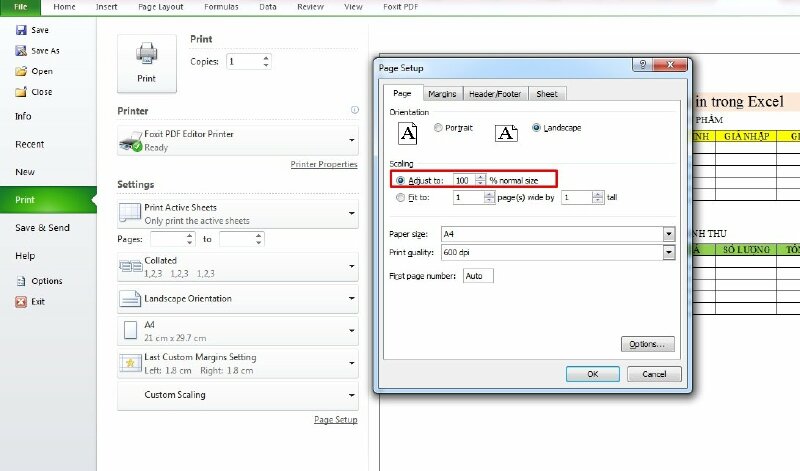
Task: Click the pages tall spinner arrows
Action: (x=597, y=197)
